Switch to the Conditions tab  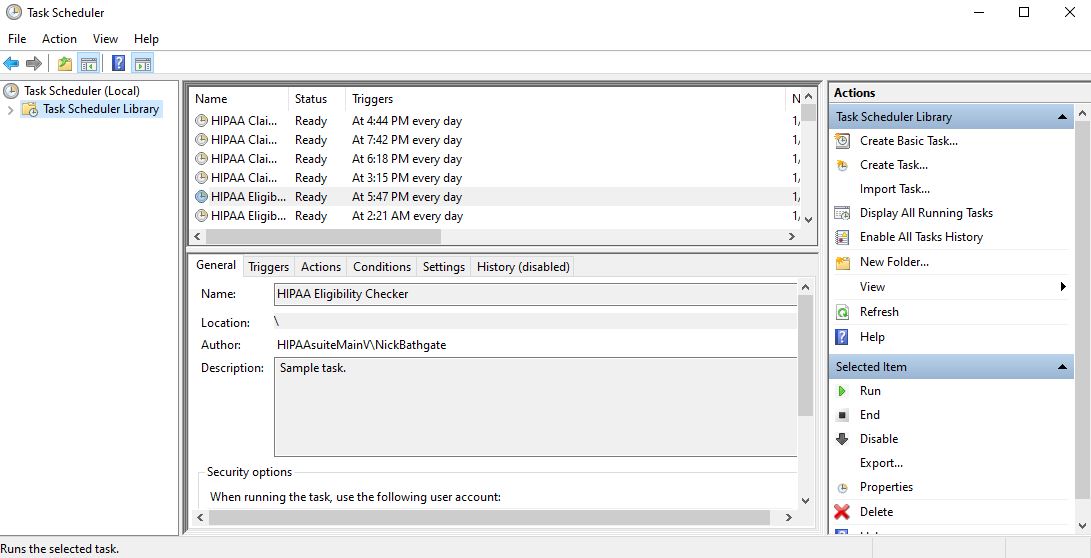(x=382, y=267)
